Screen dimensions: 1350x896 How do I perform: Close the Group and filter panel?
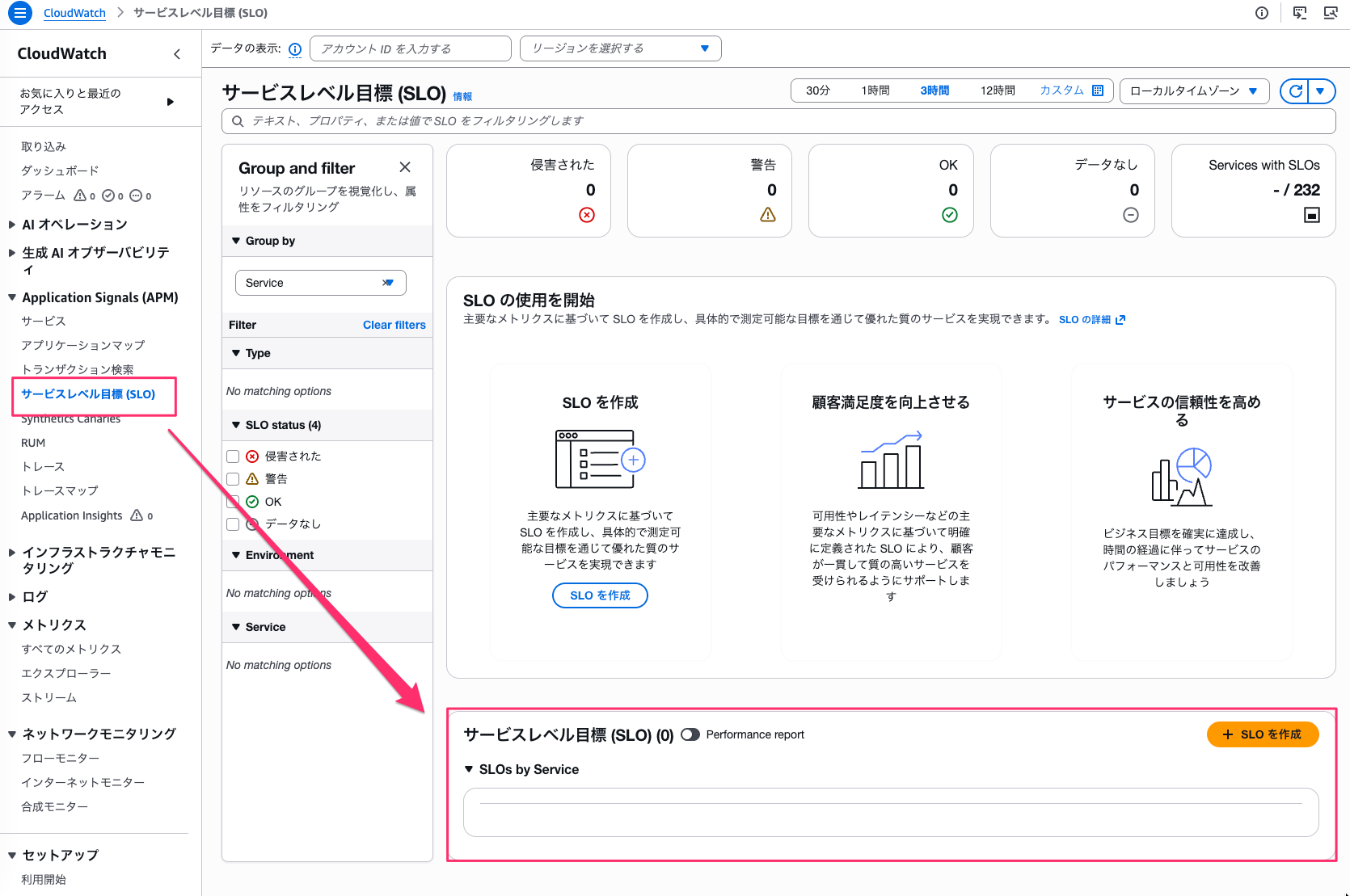pyautogui.click(x=405, y=167)
